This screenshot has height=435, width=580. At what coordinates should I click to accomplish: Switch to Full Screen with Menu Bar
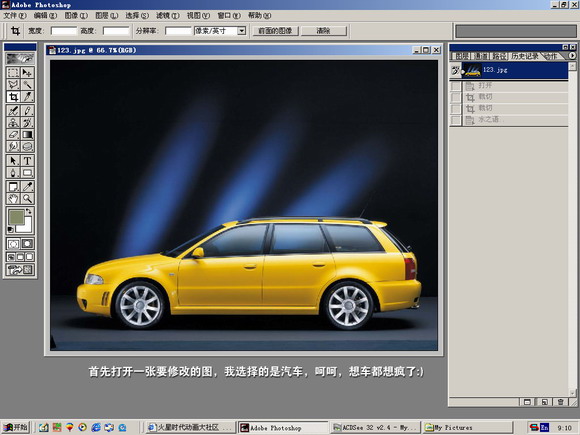(20, 257)
